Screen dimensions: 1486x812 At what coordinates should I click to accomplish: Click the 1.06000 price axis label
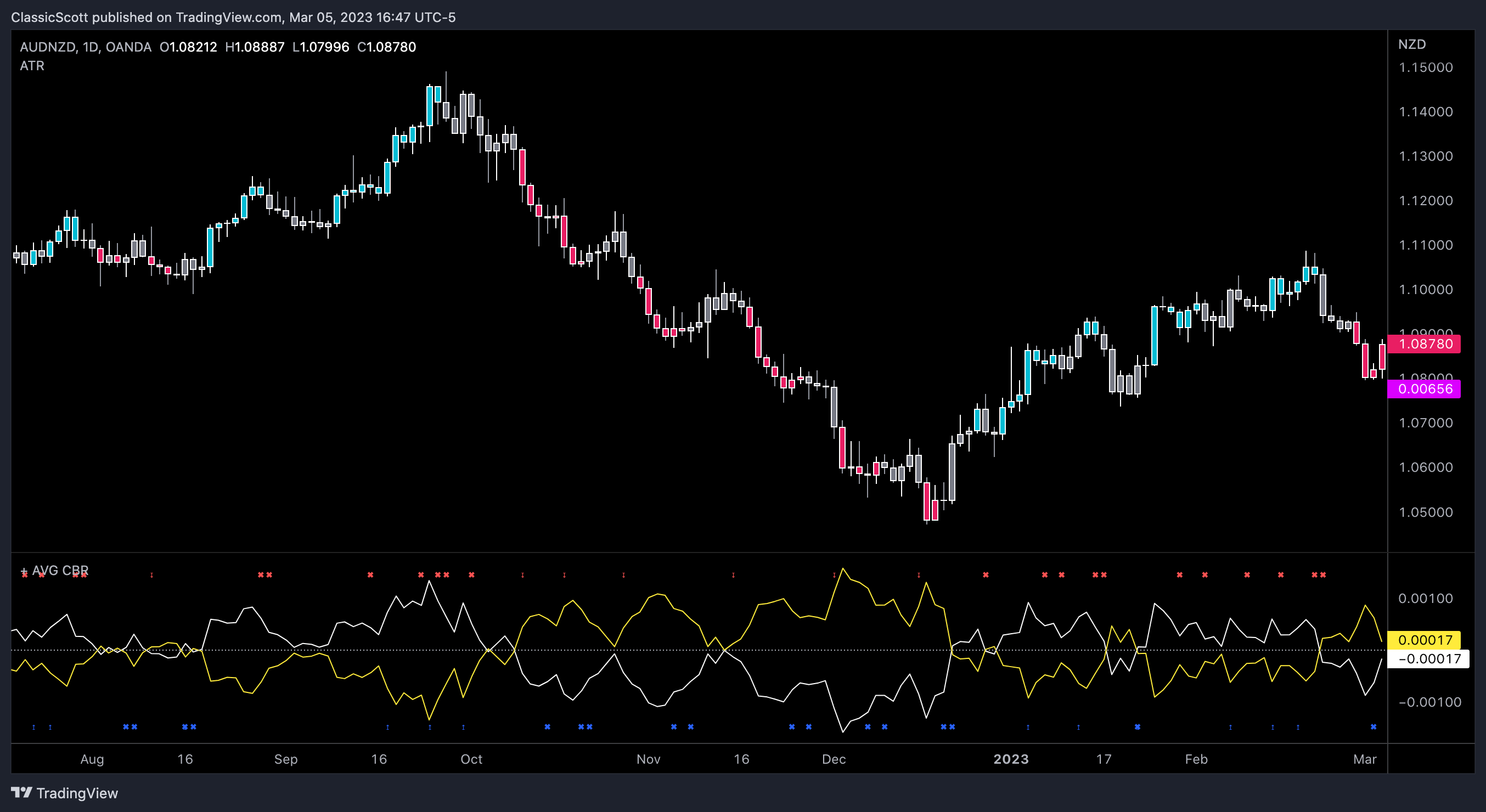(x=1426, y=467)
